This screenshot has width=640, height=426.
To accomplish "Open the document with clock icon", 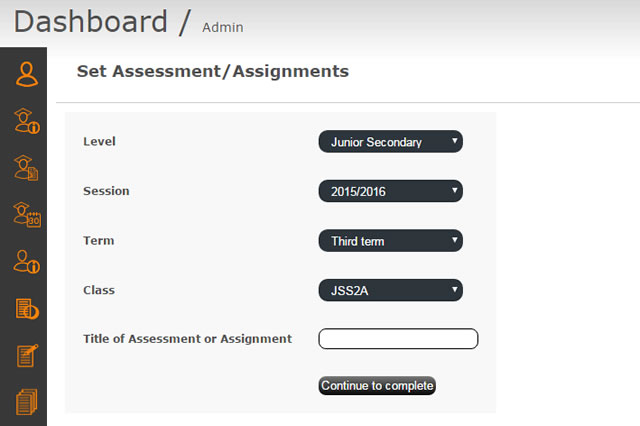I will click(x=27, y=308).
